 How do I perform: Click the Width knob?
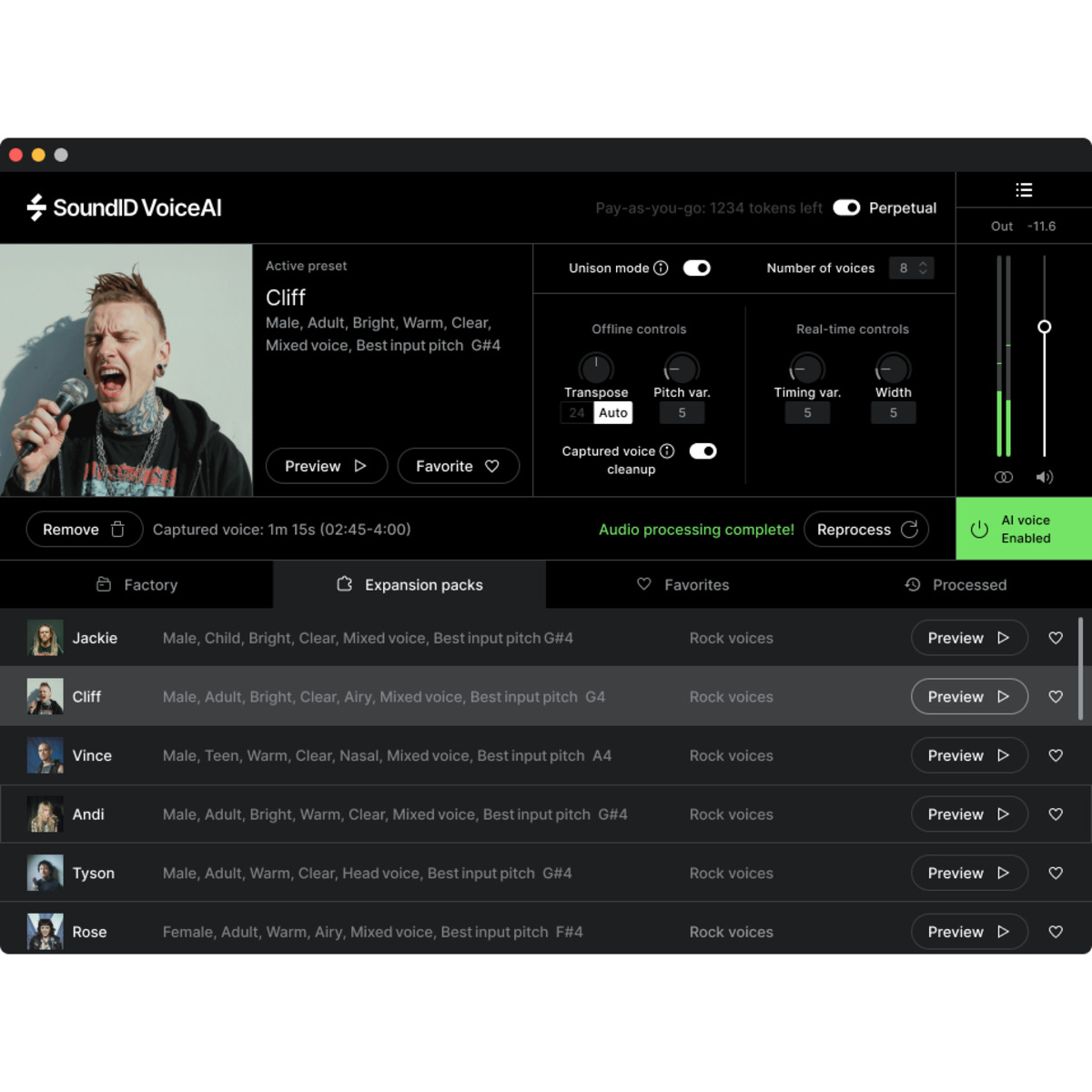point(893,369)
